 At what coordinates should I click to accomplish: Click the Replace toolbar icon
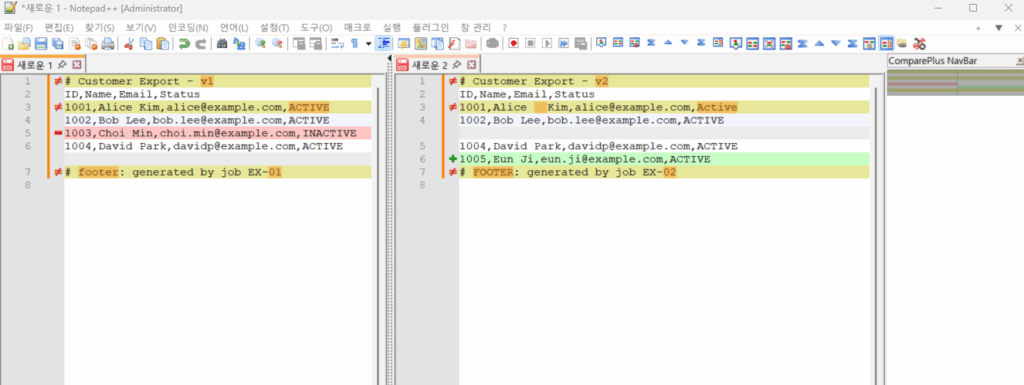[x=239, y=44]
